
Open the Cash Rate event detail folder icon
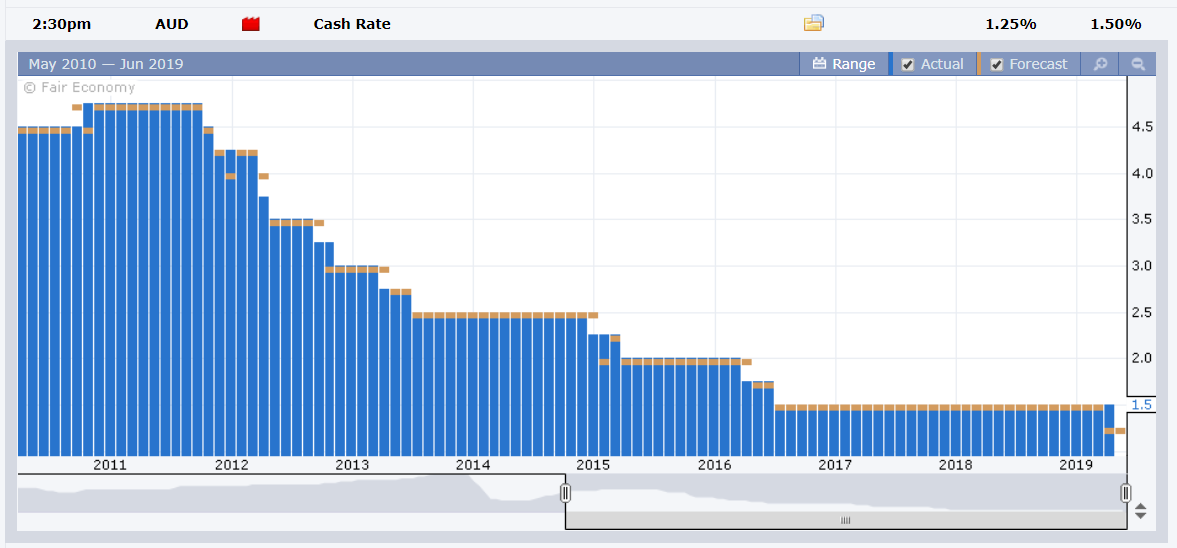coord(814,23)
